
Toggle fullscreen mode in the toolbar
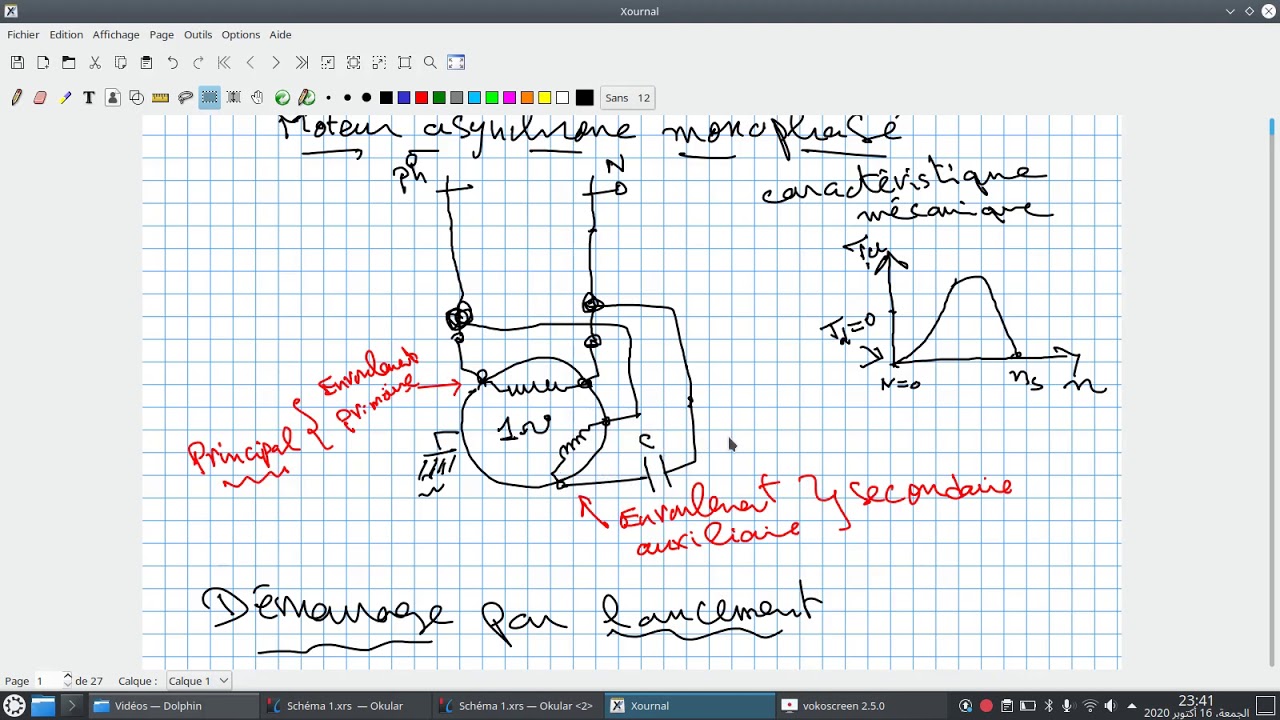coord(456,63)
